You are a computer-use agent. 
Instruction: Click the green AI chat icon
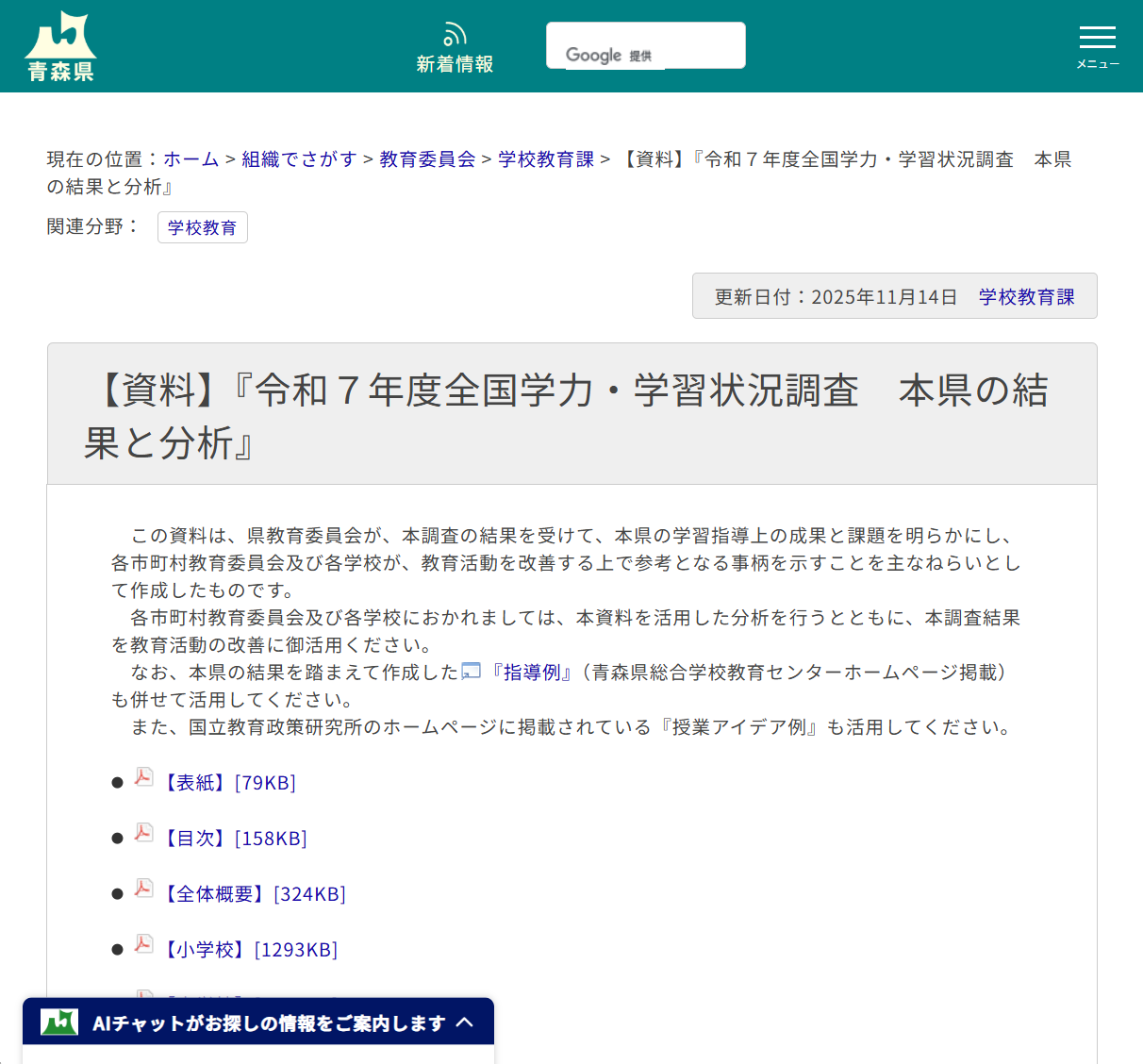click(x=58, y=1021)
